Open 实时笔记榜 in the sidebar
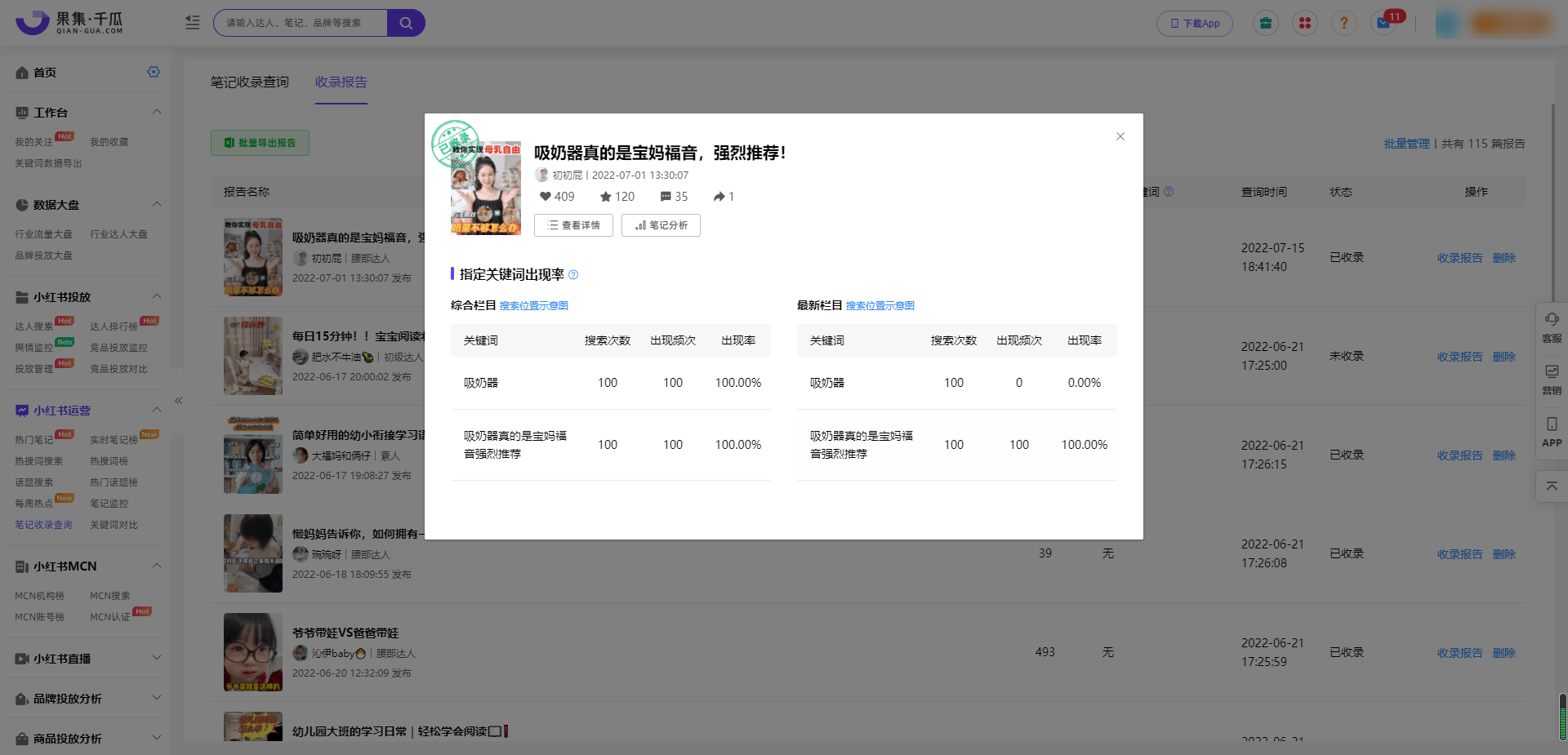 [114, 440]
